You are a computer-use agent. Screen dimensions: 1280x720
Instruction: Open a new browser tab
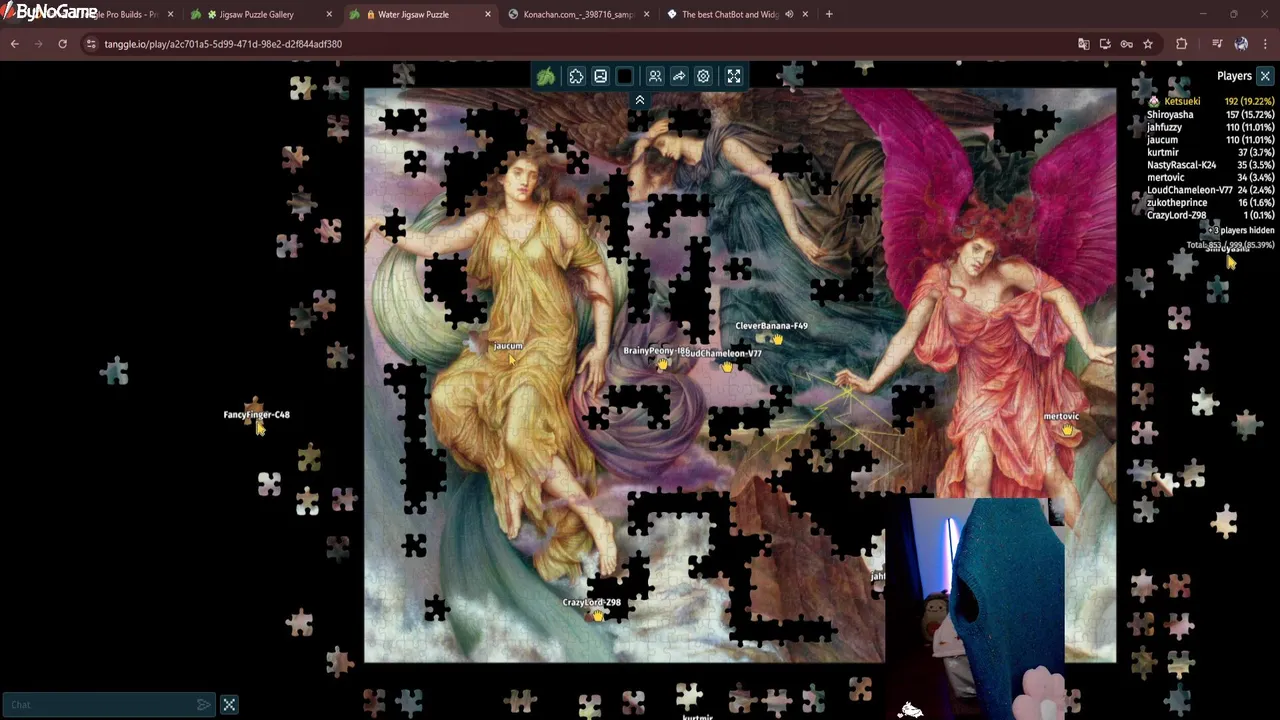pos(829,15)
